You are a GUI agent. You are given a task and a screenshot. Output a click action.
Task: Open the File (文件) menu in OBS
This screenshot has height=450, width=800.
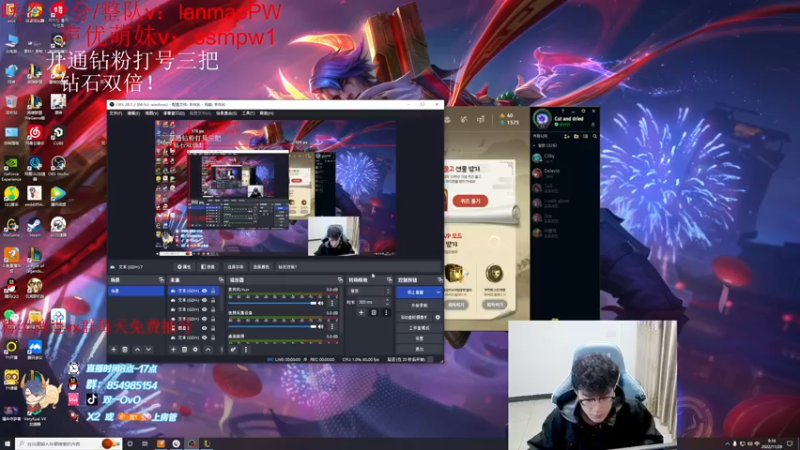click(x=116, y=113)
